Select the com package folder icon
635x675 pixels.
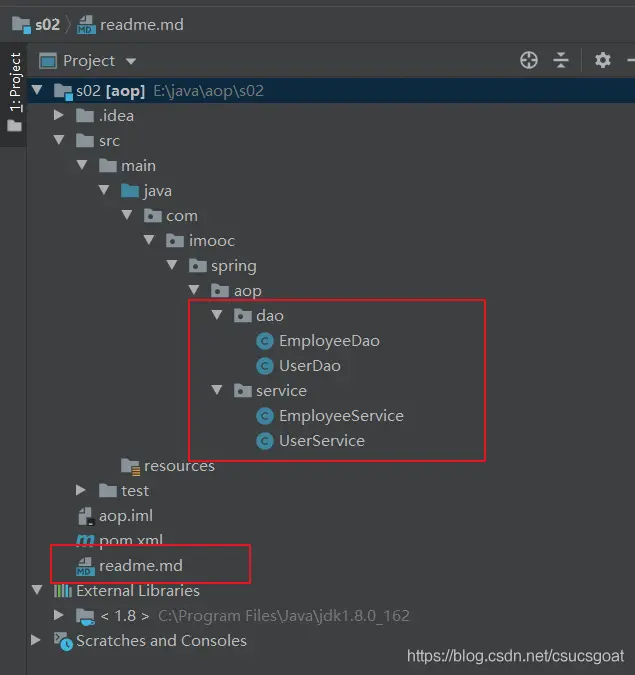152,216
